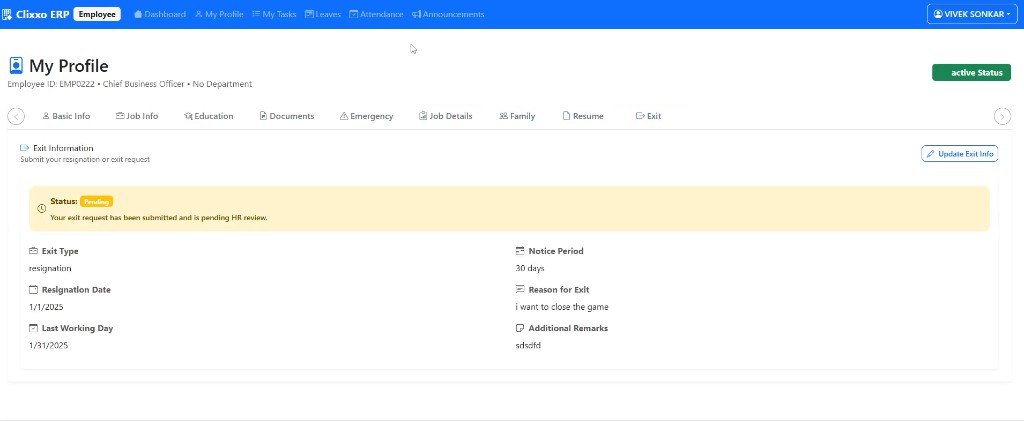Click the Additional Remarks note icon
The width and height of the screenshot is (1024, 421).
pyautogui.click(x=520, y=328)
